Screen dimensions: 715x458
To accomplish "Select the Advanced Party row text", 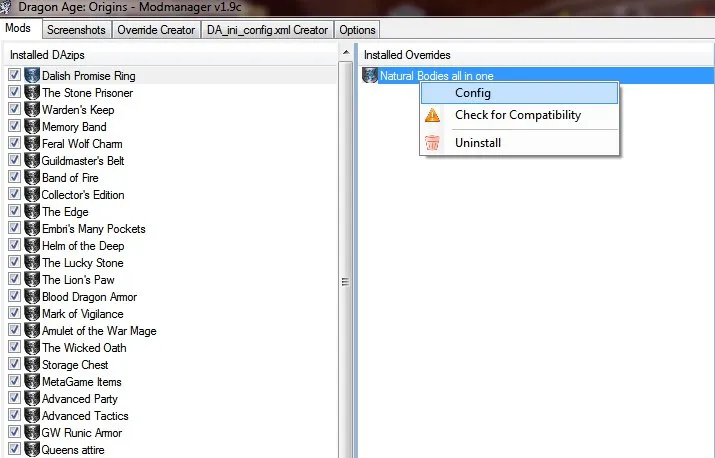I will [x=80, y=399].
